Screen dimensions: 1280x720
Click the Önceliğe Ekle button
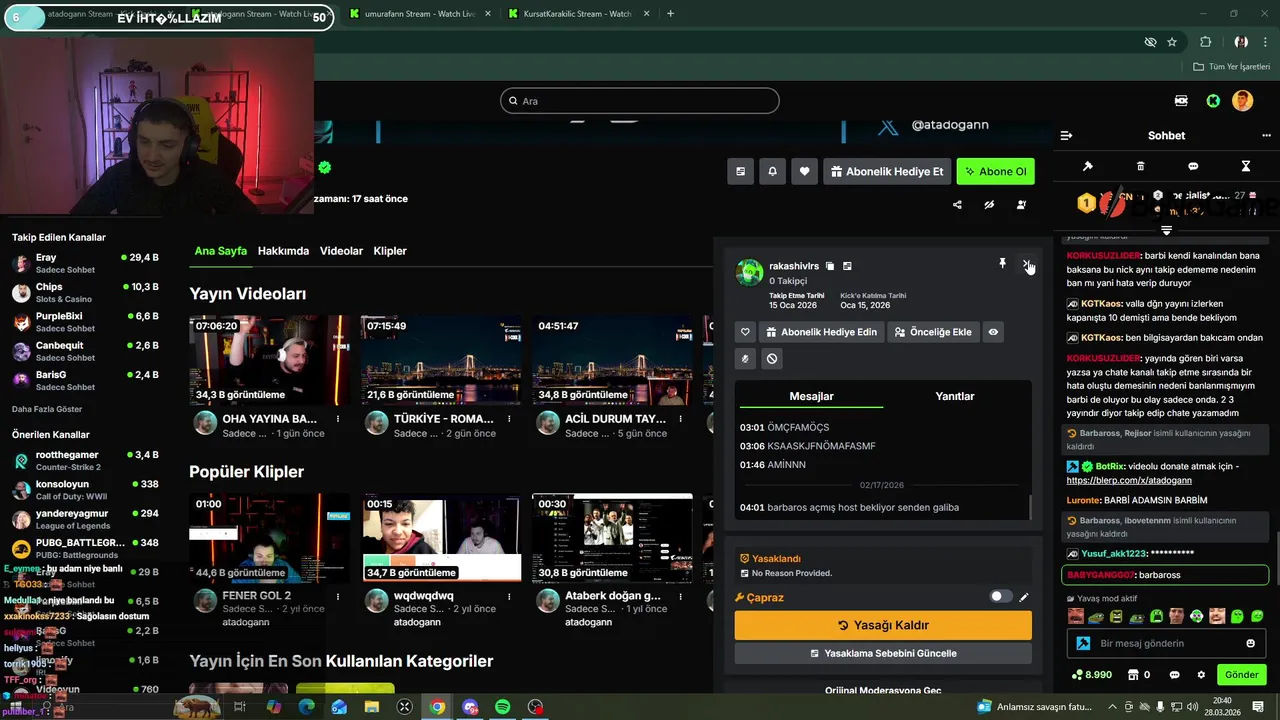tap(932, 332)
